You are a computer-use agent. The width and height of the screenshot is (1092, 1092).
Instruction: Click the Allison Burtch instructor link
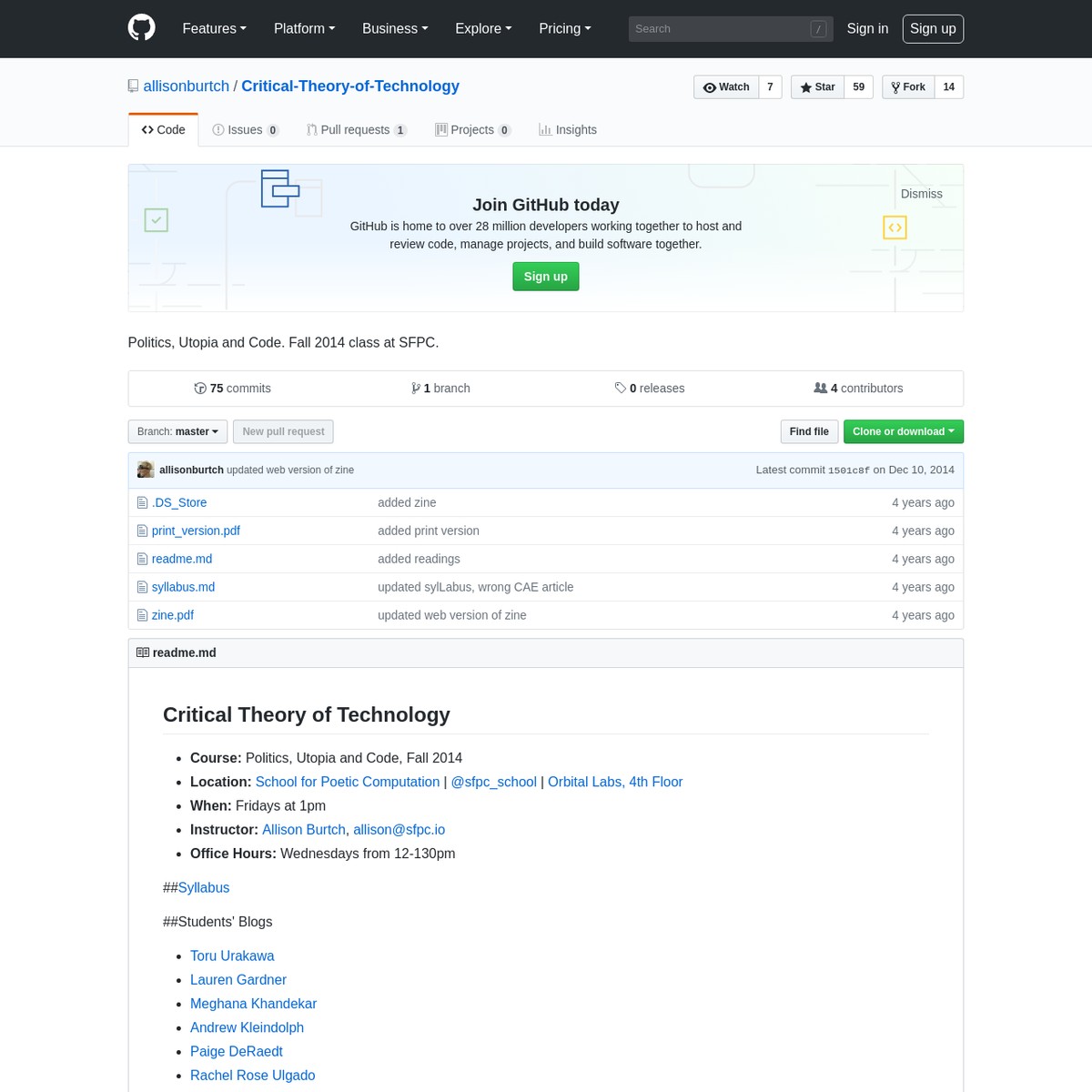click(x=304, y=830)
